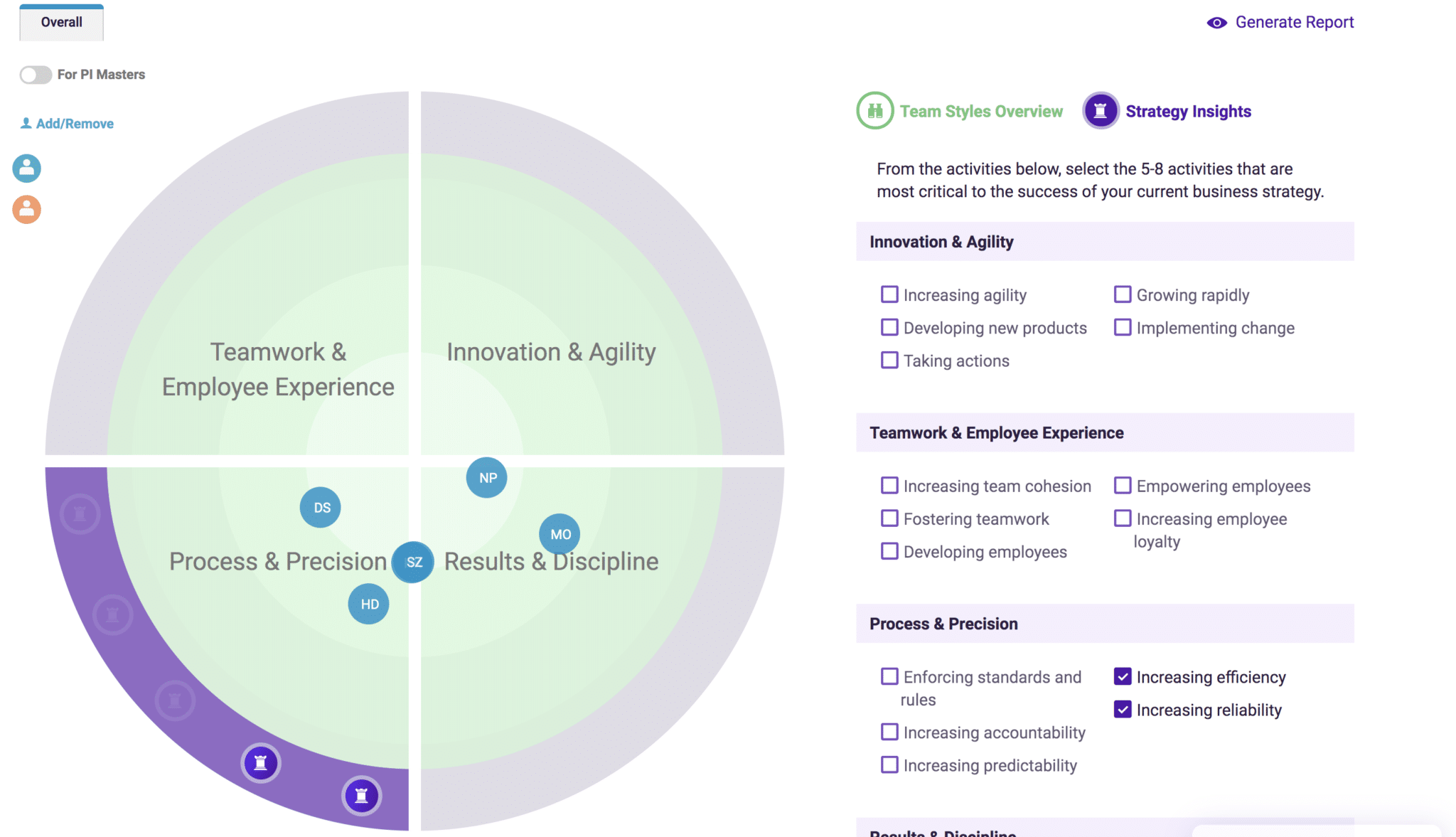The height and width of the screenshot is (837, 1456).
Task: Click the orange user avatar icon
Action: pos(27,210)
